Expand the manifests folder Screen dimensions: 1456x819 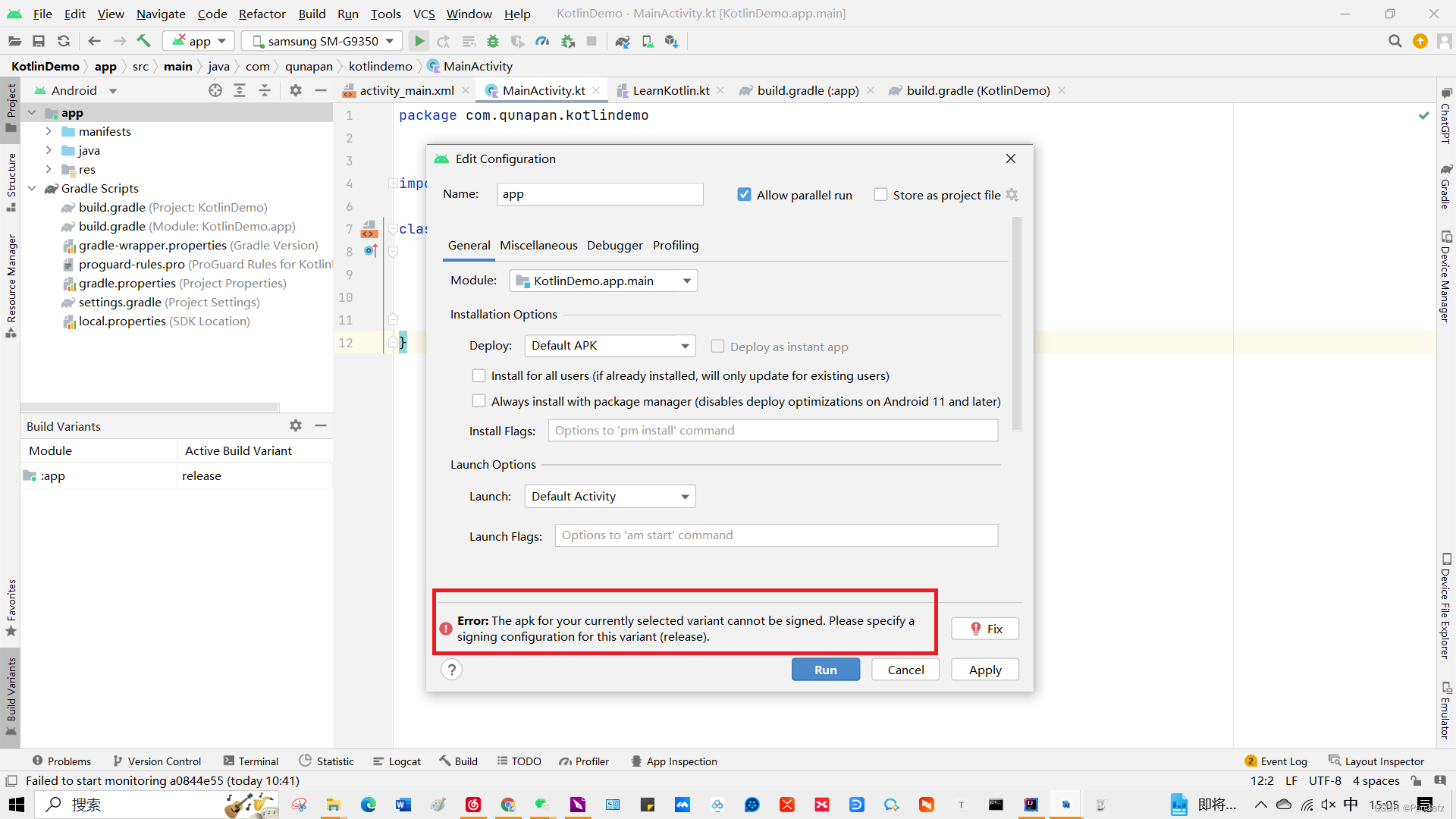pos(49,131)
